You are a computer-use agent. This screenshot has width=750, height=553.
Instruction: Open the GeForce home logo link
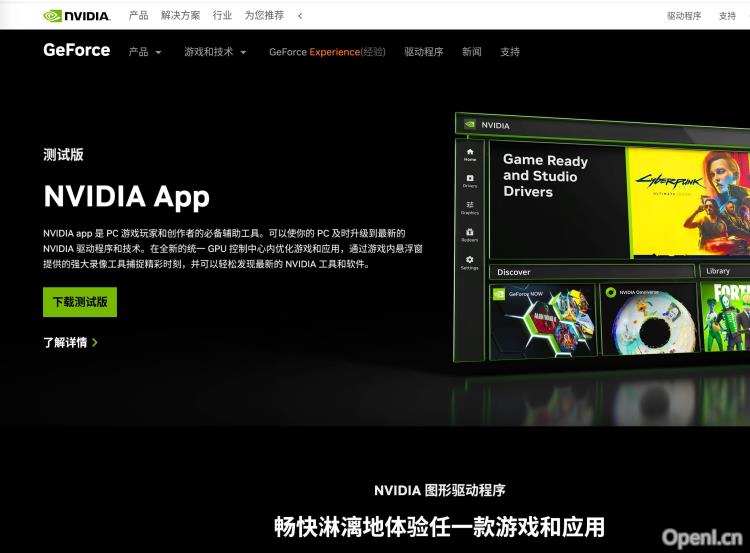coord(77,50)
